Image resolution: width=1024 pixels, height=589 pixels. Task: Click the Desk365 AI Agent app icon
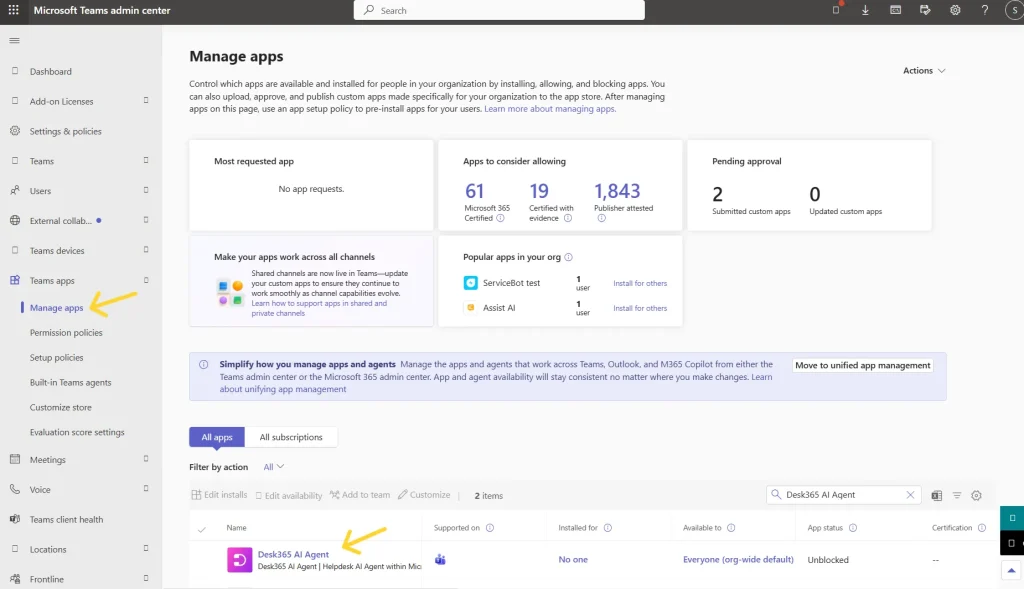240,560
